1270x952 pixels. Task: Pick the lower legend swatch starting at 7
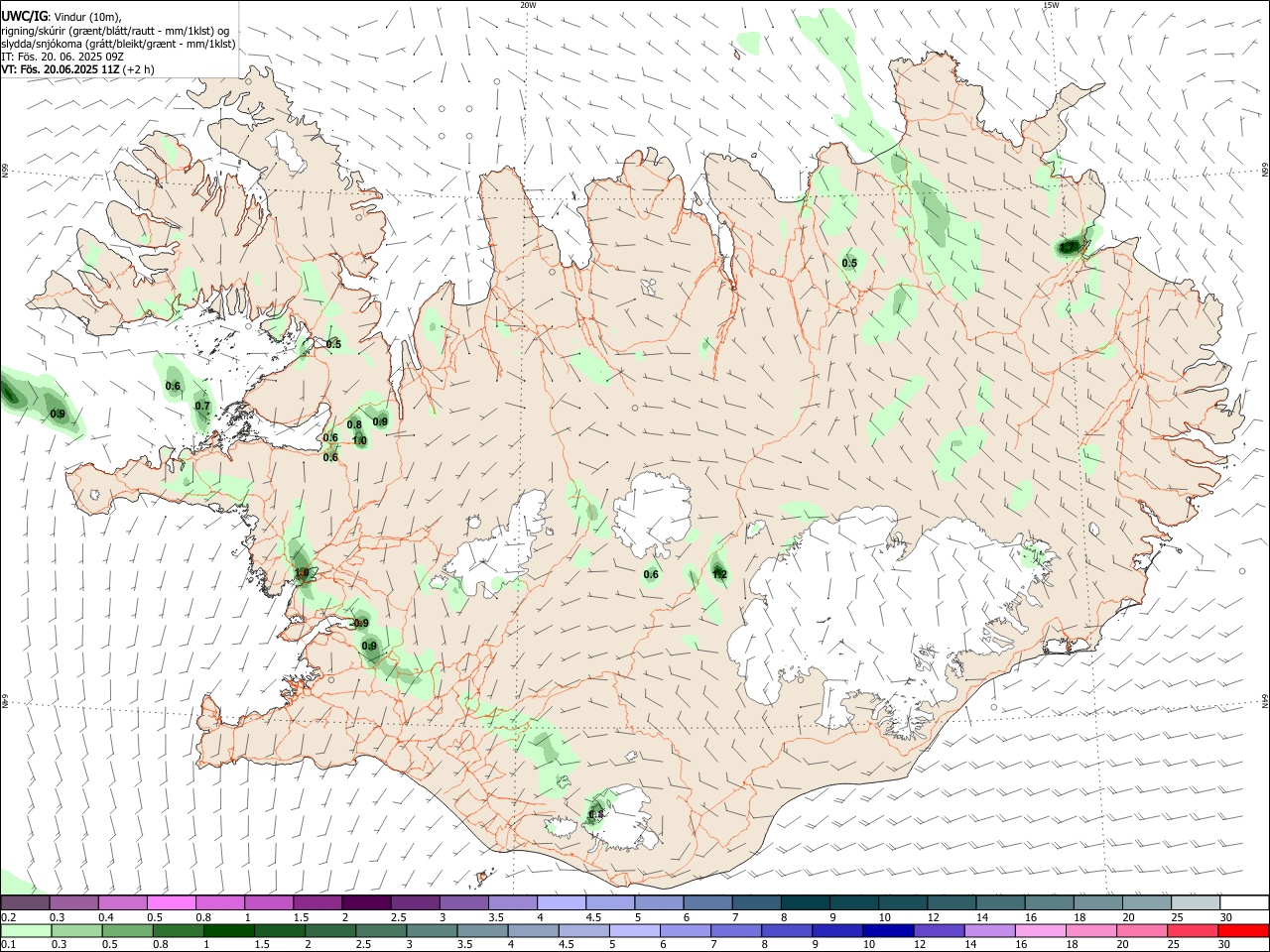click(x=736, y=931)
